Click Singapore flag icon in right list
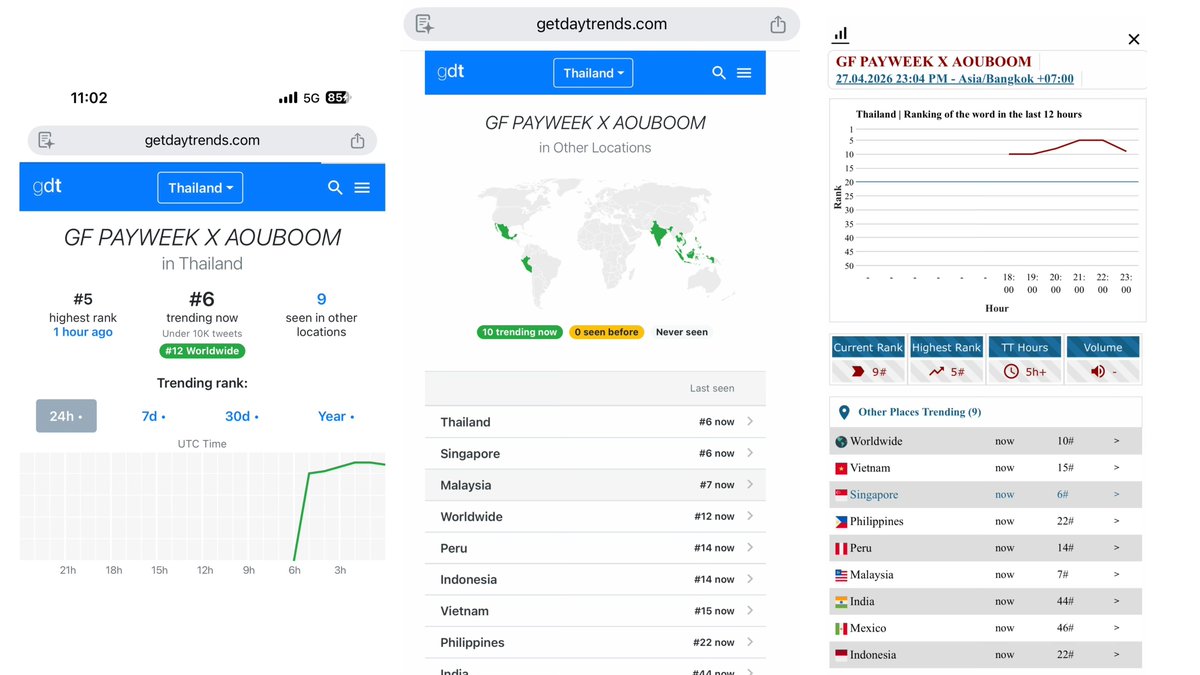The image size is (1200, 675). click(841, 495)
